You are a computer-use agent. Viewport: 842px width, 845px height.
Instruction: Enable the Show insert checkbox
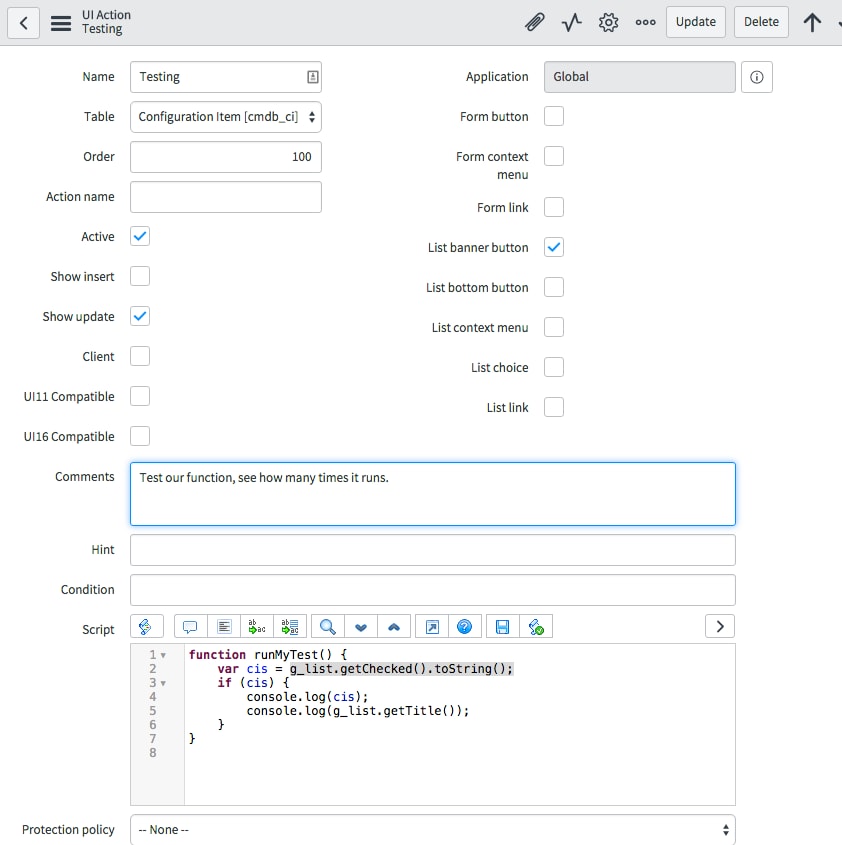(x=139, y=276)
